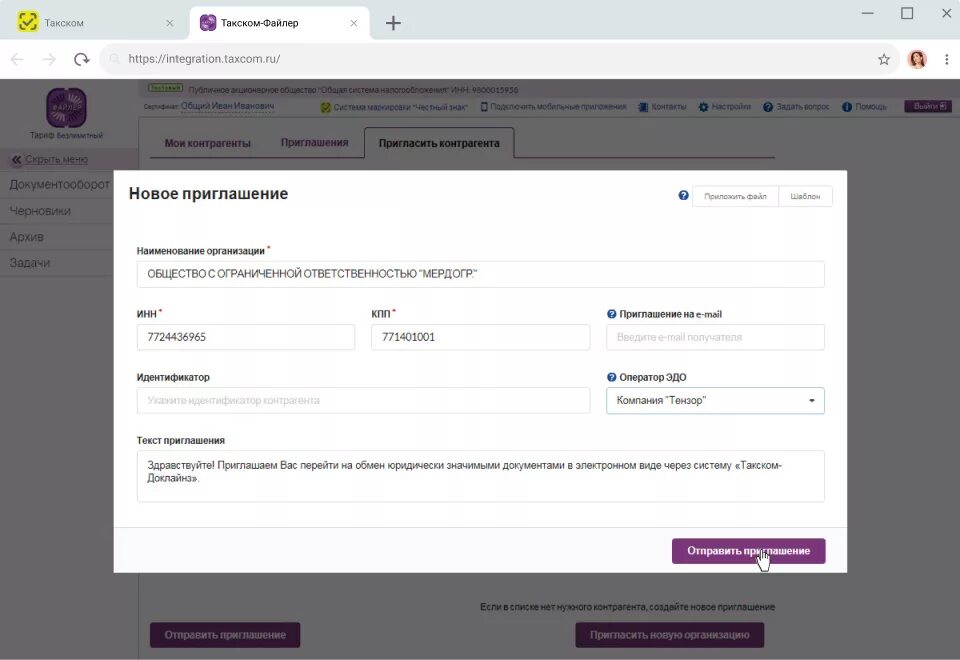Click the address bar URL
The height and width of the screenshot is (660, 960).
pyautogui.click(x=204, y=59)
